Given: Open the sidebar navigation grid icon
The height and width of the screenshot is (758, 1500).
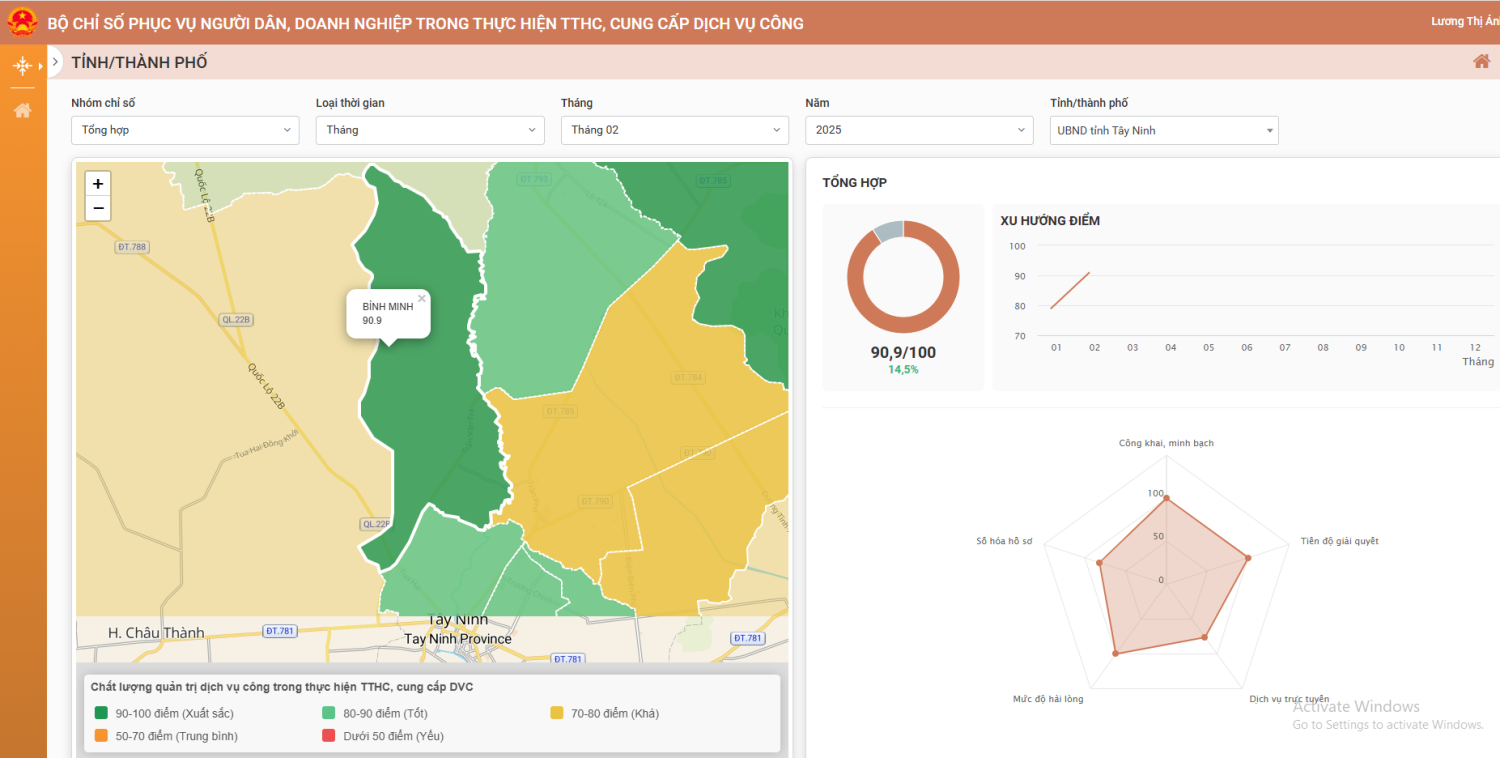Looking at the screenshot, I should (22, 66).
